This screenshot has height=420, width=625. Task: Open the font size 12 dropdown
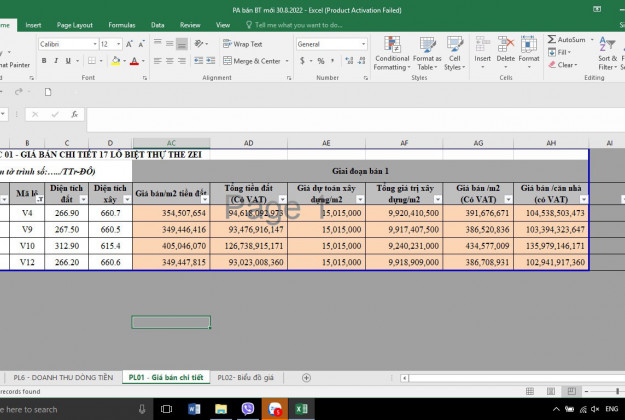[118, 44]
